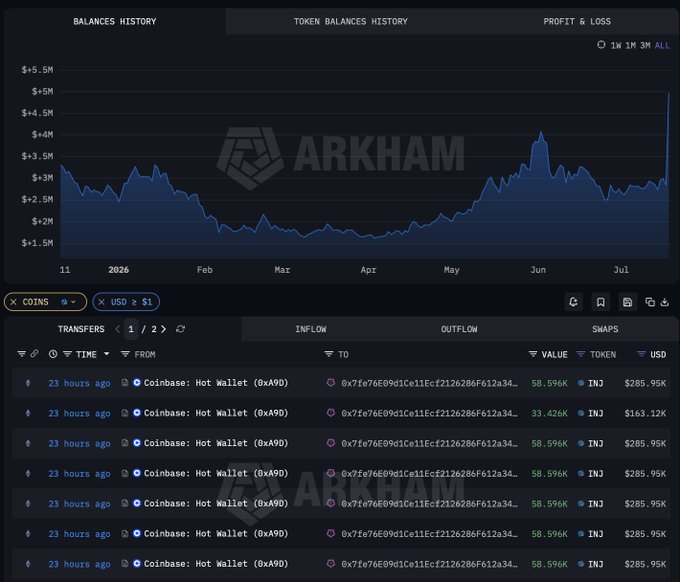Click document icon in the 33.426K row
Screen dimensions: 680x582
point(125,413)
